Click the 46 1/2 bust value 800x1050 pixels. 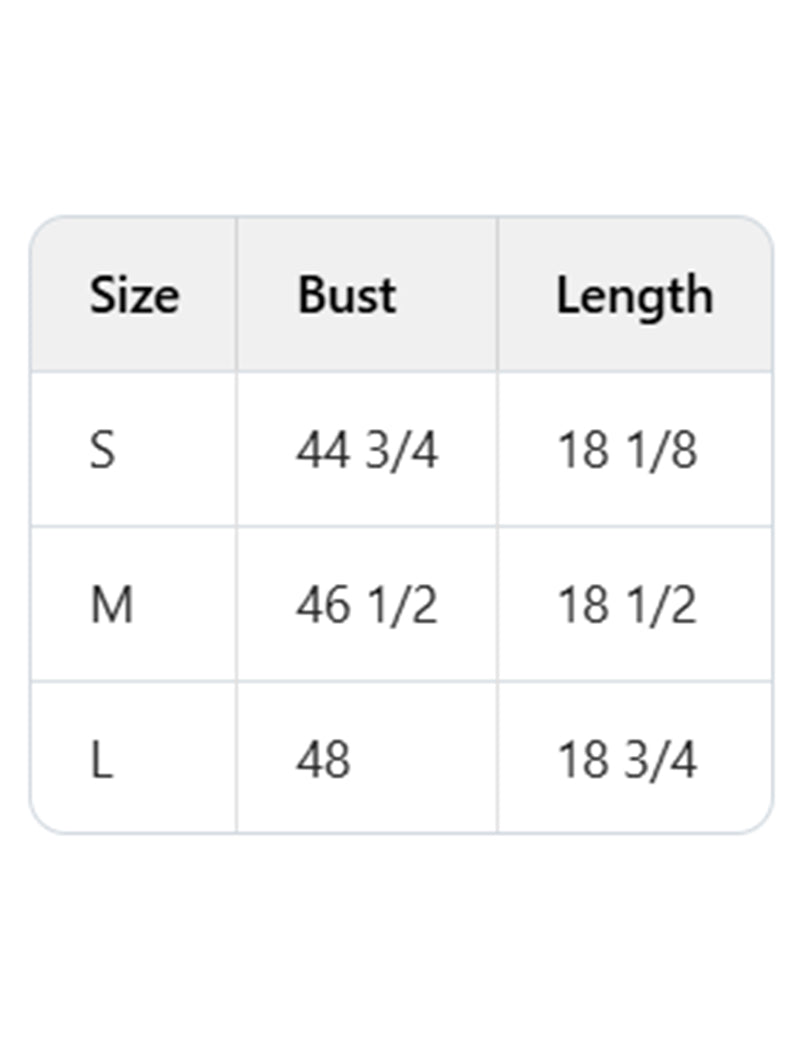(366, 606)
